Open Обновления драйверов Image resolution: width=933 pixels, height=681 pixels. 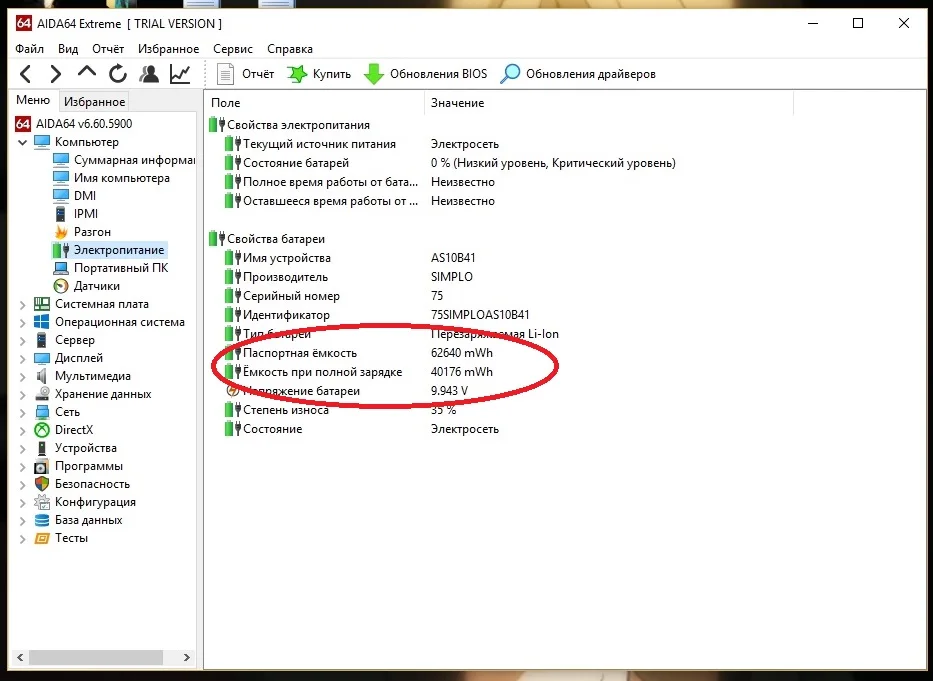tap(577, 74)
